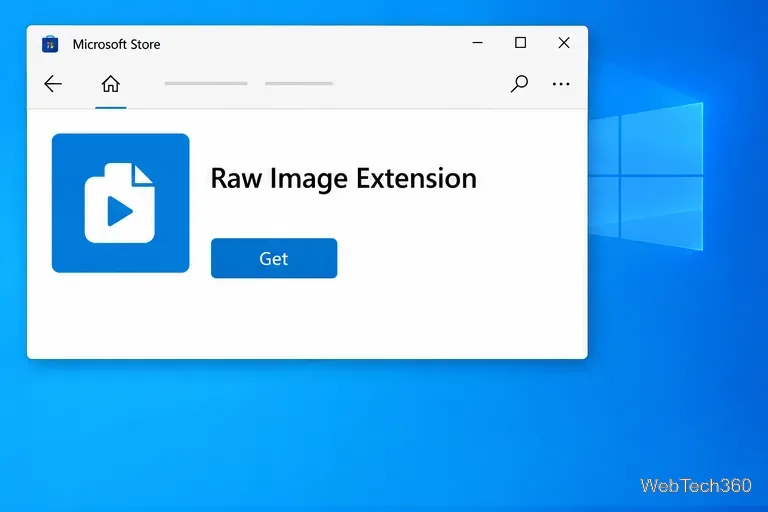768x512 pixels.
Task: Minimize the Microsoft Store window
Action: point(478,43)
